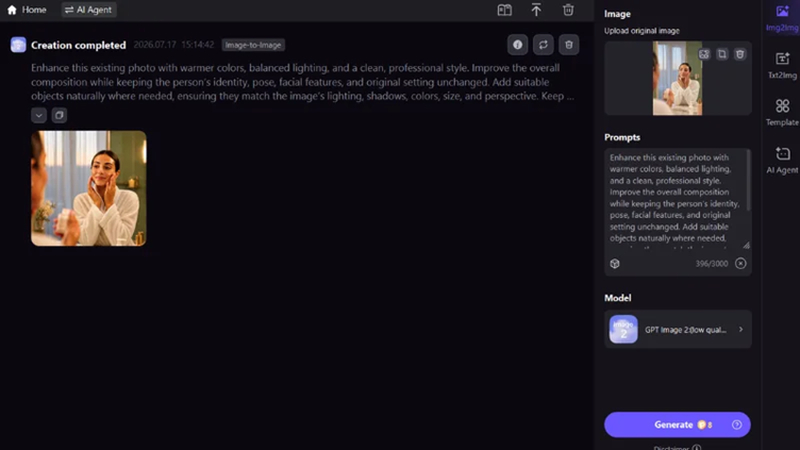
Task: Click the info icon on creation result
Action: click(x=517, y=45)
